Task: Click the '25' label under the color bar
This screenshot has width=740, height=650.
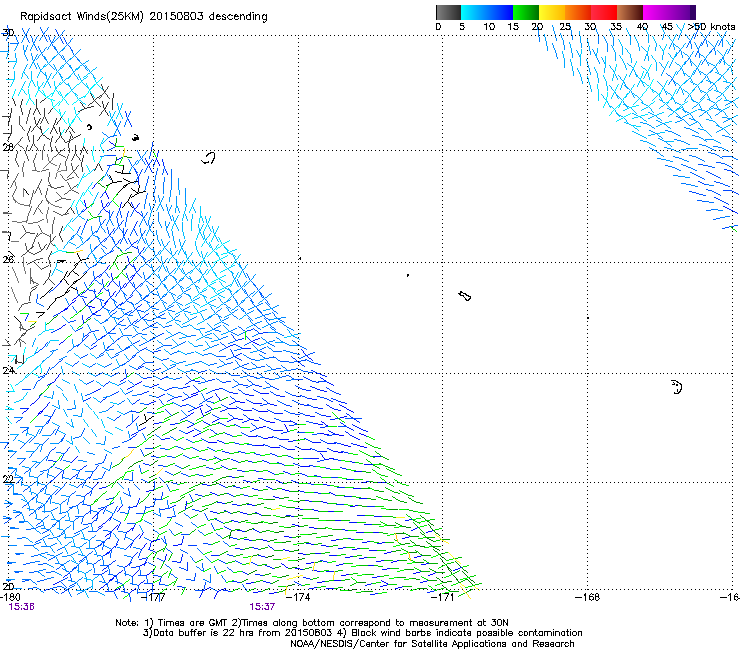Action: point(565,27)
